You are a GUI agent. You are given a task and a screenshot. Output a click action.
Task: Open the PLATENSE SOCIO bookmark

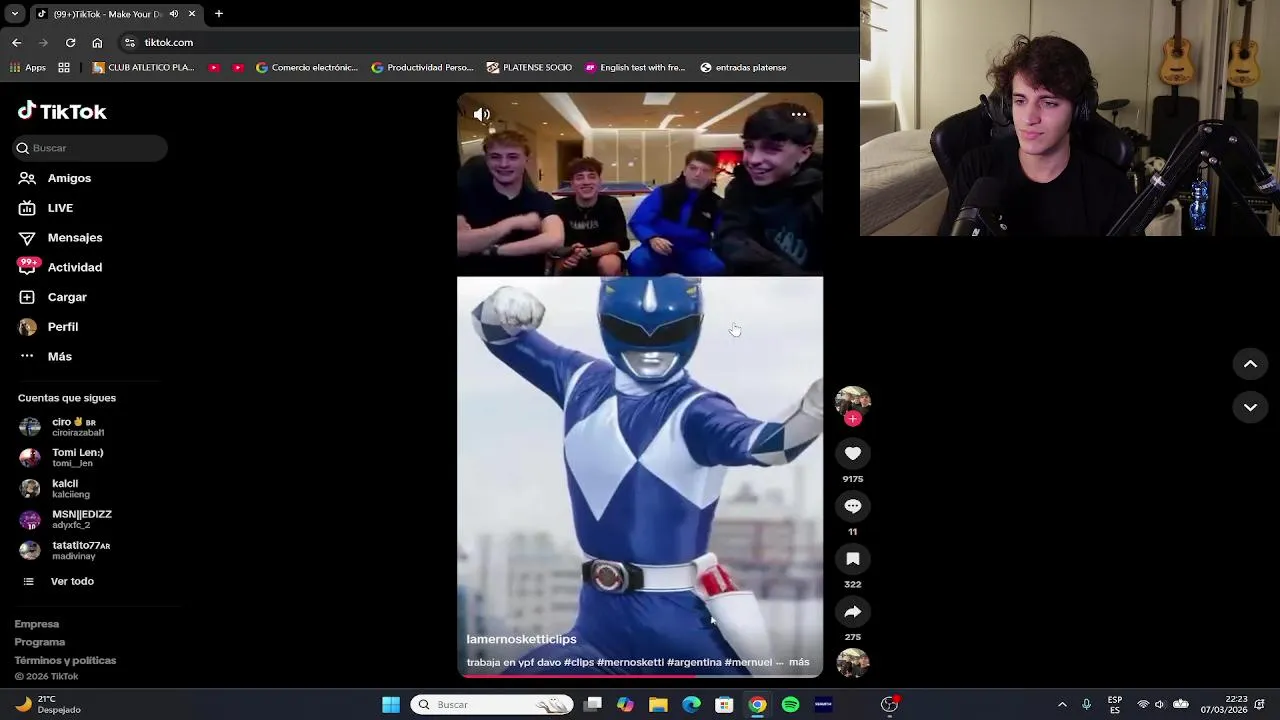529,68
